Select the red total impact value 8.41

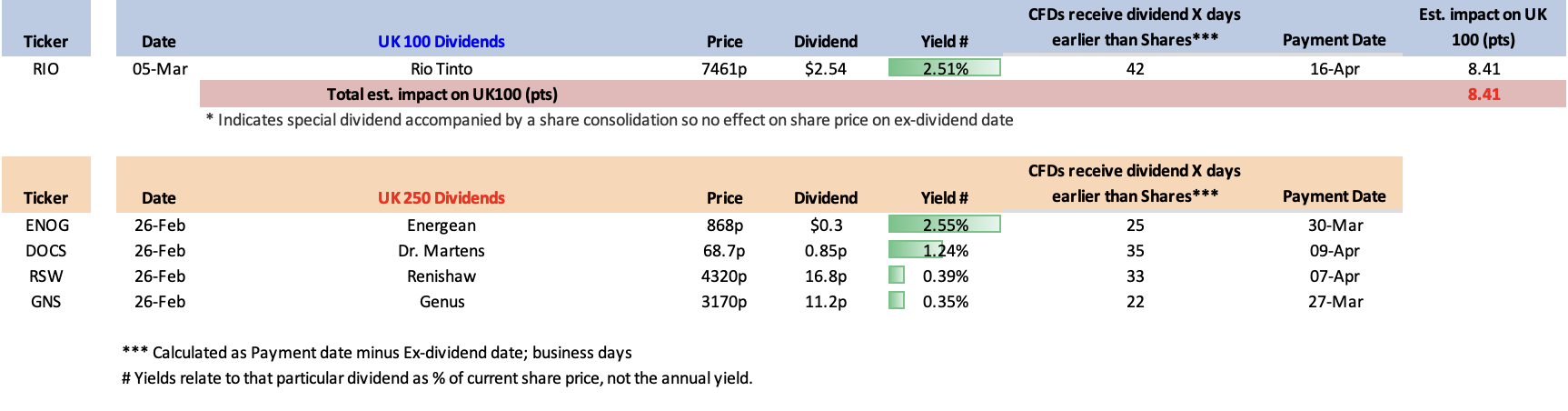coord(1484,95)
